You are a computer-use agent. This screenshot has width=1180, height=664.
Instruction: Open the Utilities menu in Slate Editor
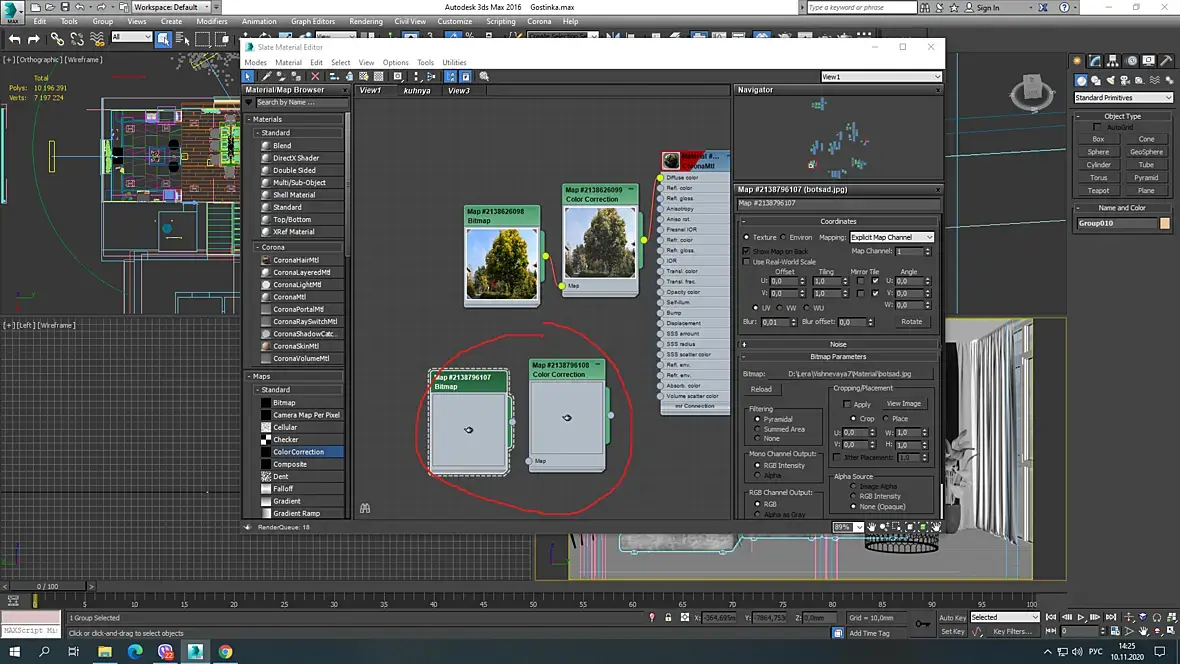pos(455,62)
